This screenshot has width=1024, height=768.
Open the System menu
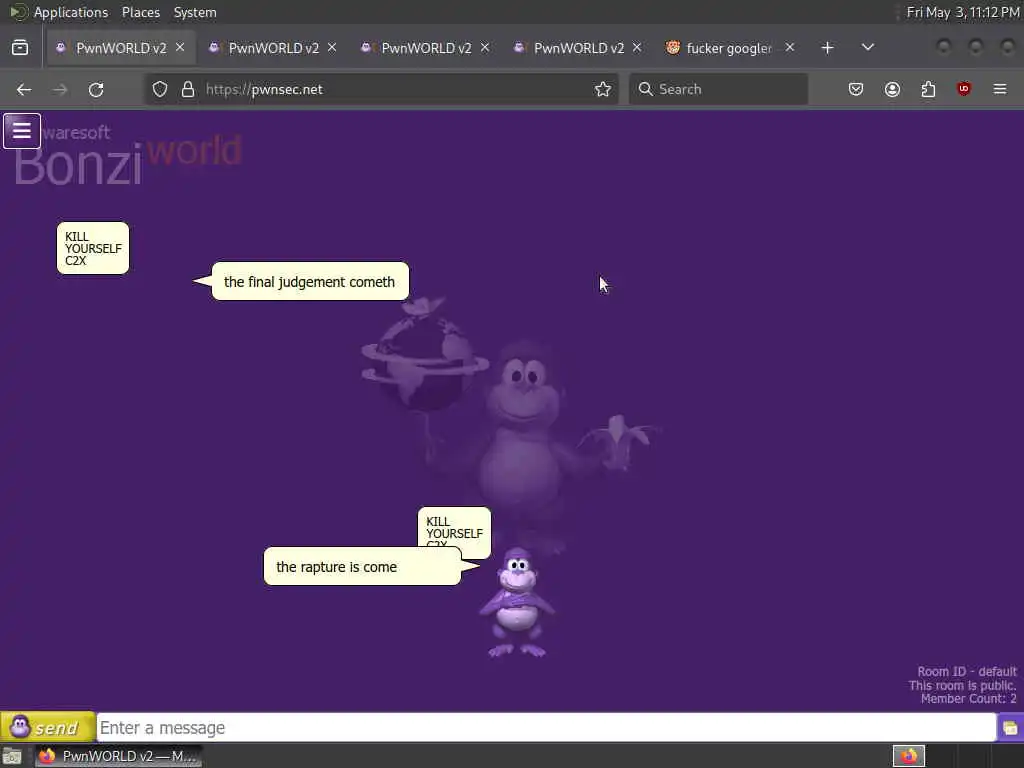195,12
